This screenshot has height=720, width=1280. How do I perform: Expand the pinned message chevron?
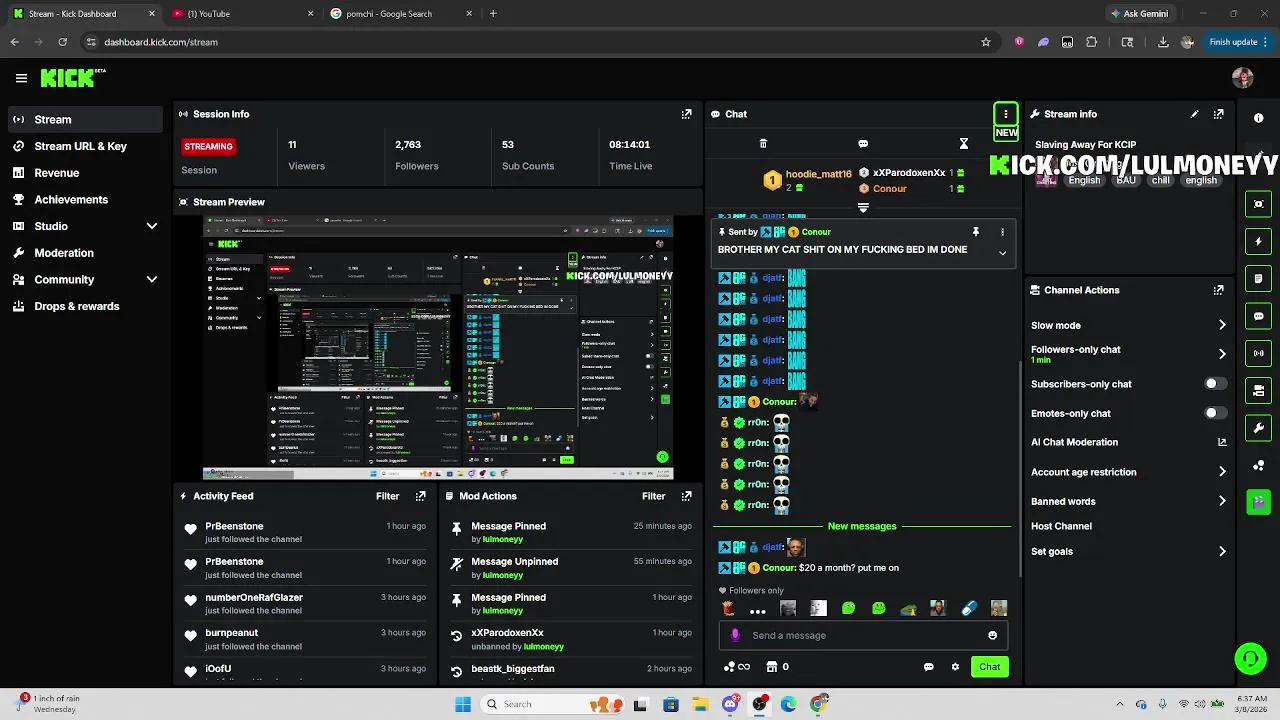tap(1002, 253)
